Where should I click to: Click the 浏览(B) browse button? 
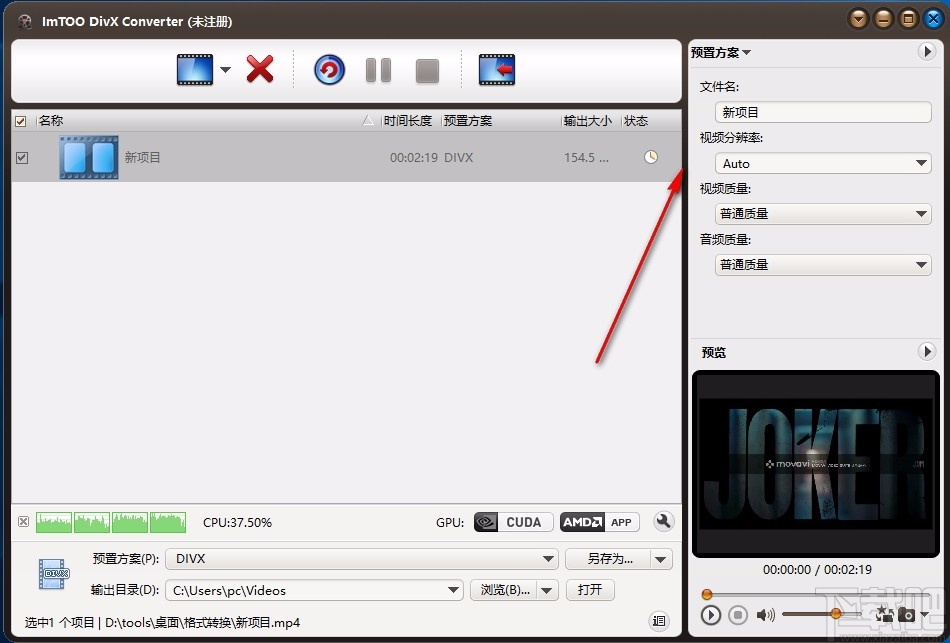(x=508, y=590)
